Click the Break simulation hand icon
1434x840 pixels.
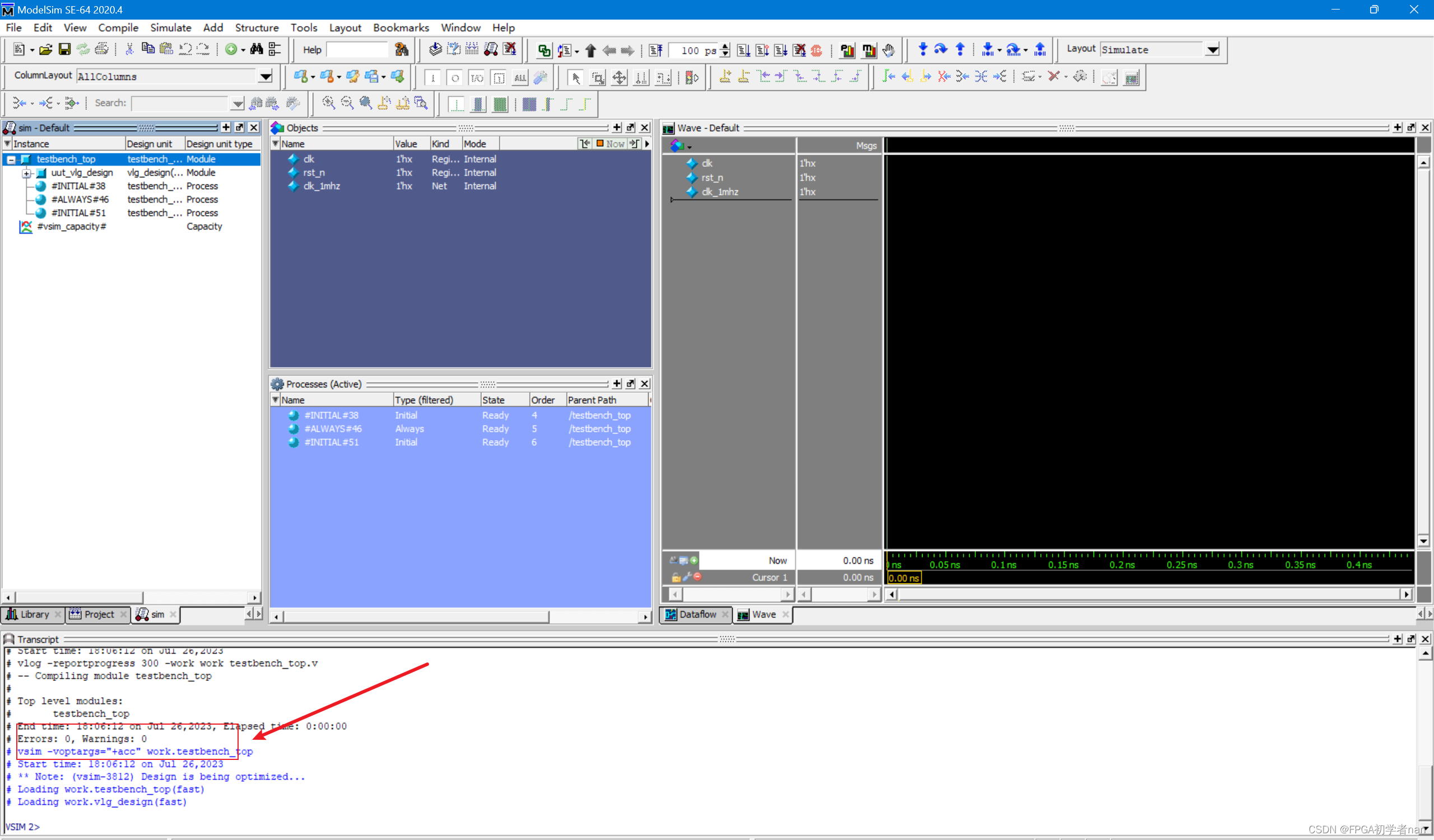pyautogui.click(x=888, y=50)
